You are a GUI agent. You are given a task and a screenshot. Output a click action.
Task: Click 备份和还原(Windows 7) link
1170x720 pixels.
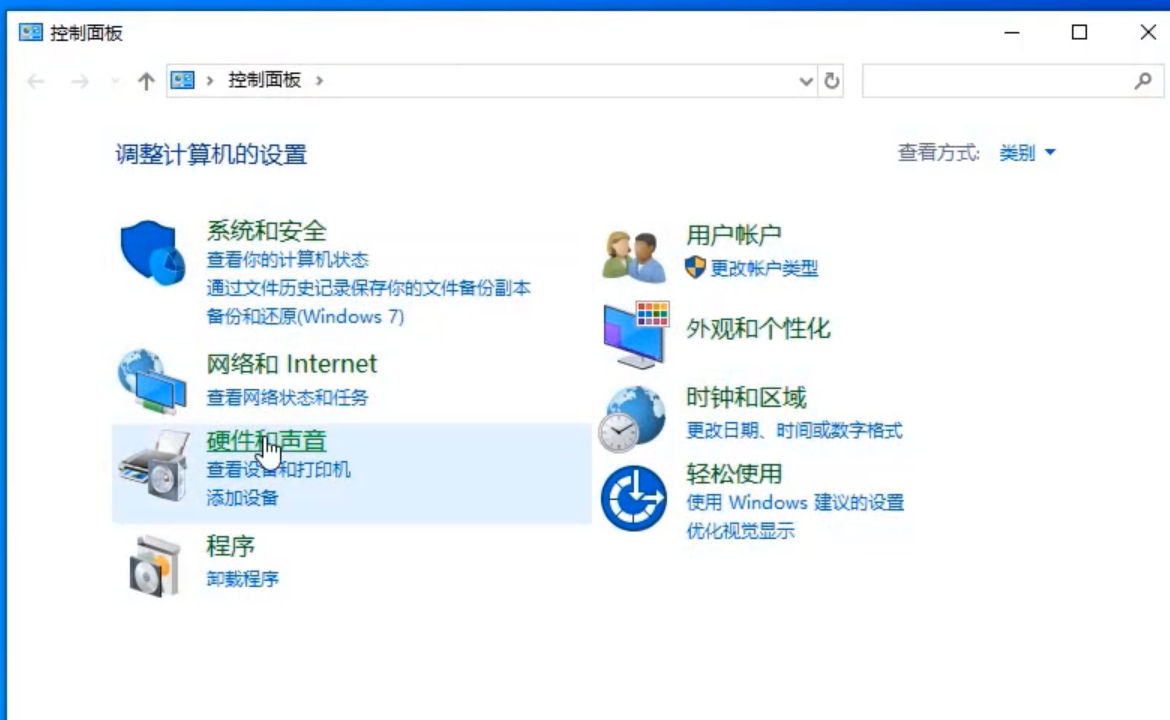click(305, 316)
